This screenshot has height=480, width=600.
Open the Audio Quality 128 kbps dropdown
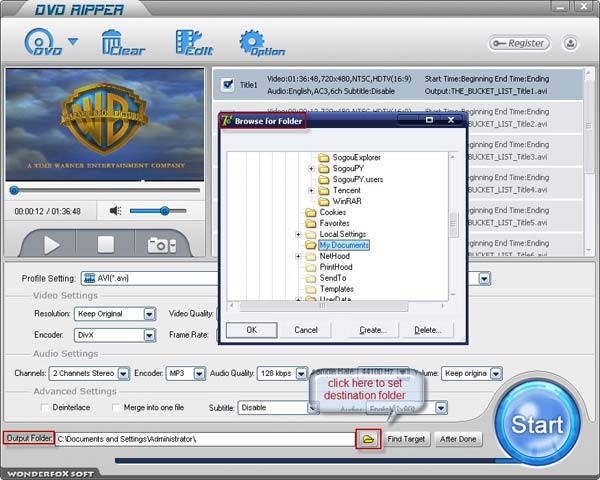click(282, 373)
